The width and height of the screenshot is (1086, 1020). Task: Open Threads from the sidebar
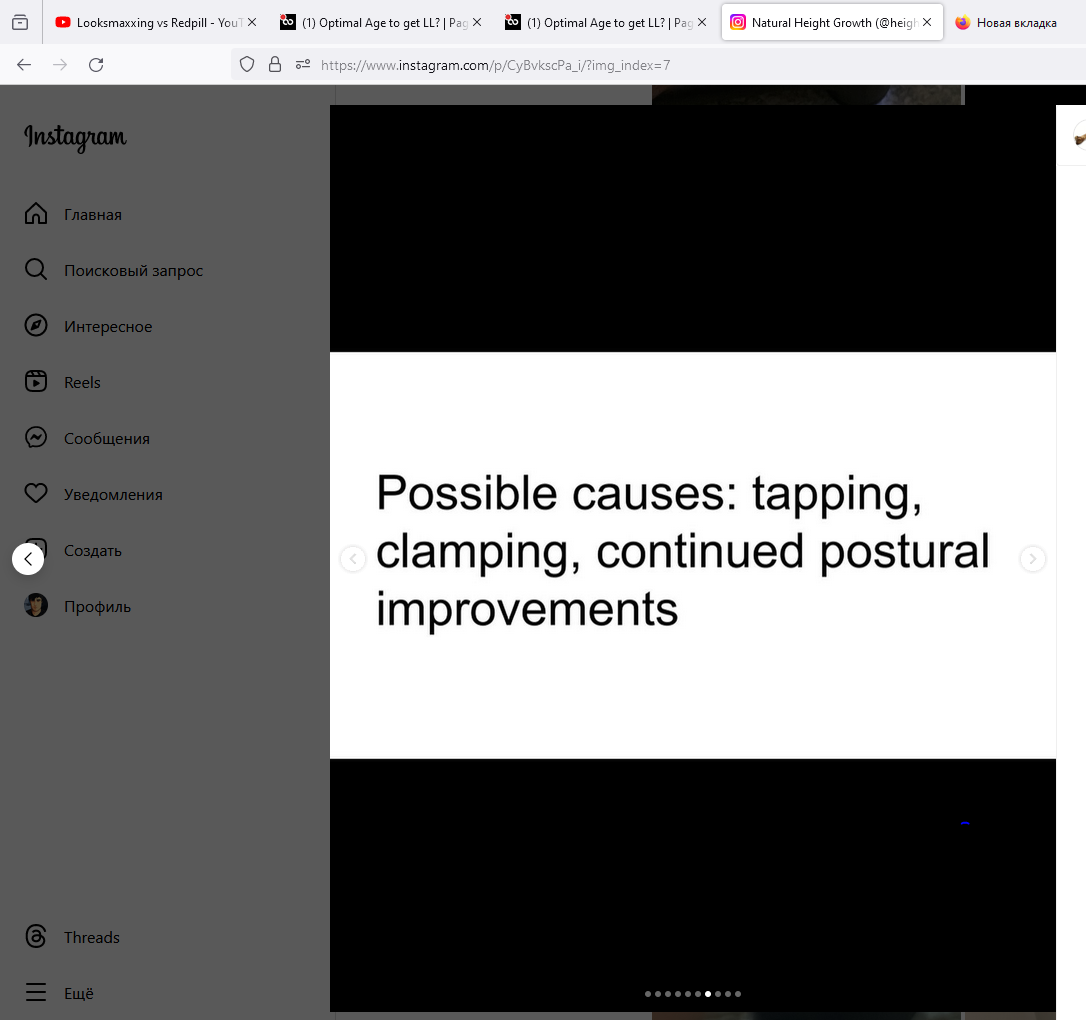click(x=91, y=938)
